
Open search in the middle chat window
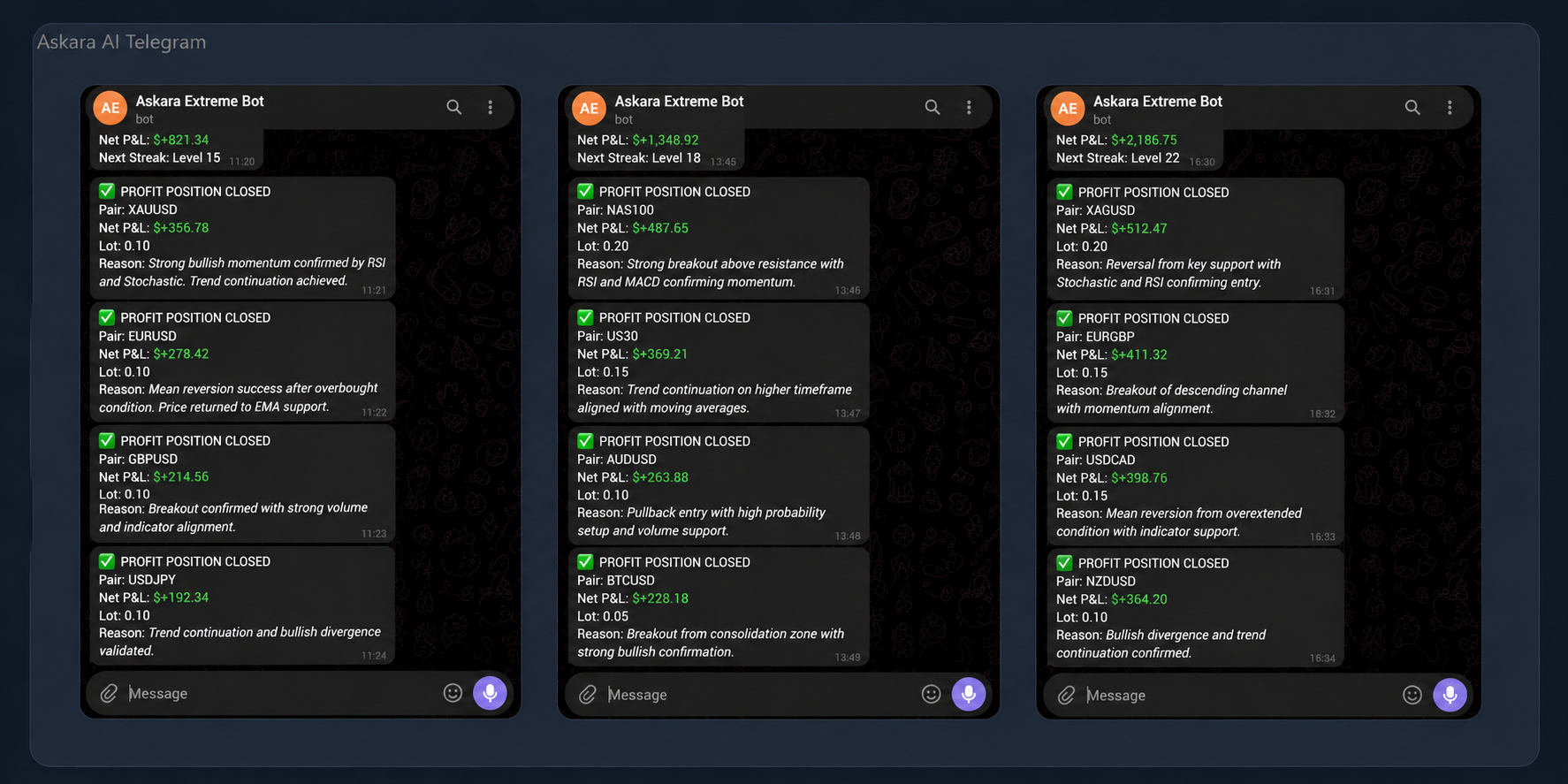(x=932, y=107)
